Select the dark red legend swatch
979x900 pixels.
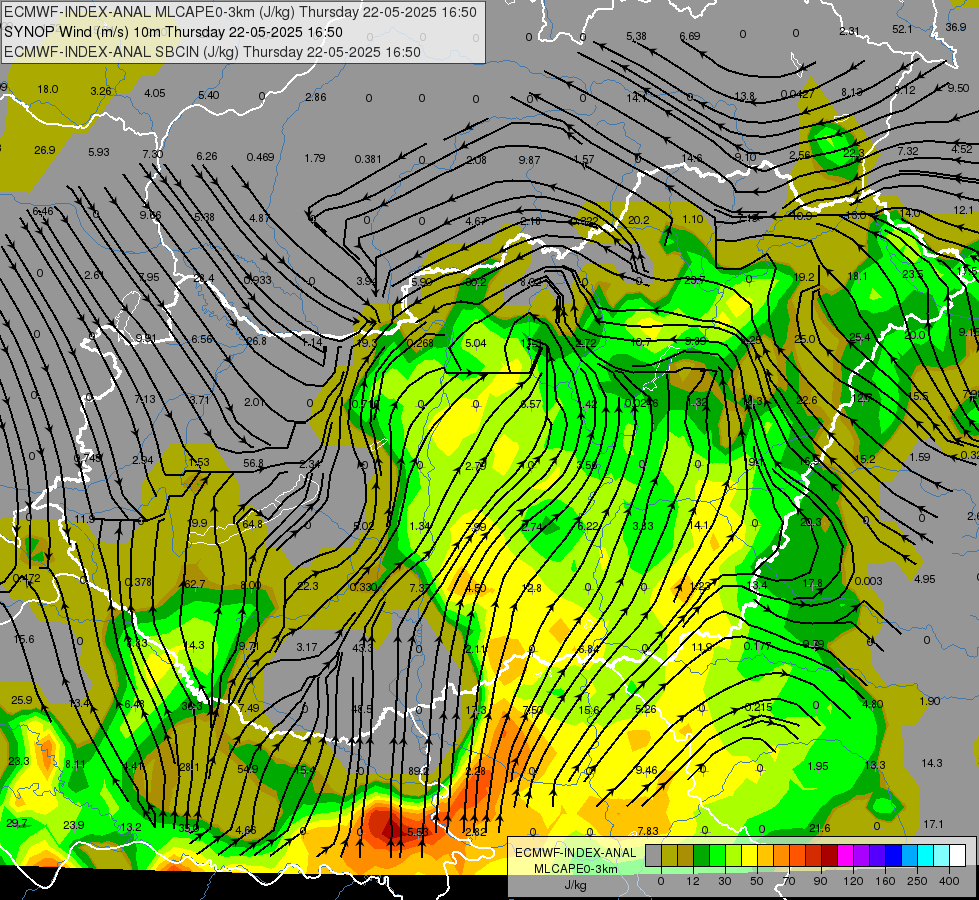point(829,855)
